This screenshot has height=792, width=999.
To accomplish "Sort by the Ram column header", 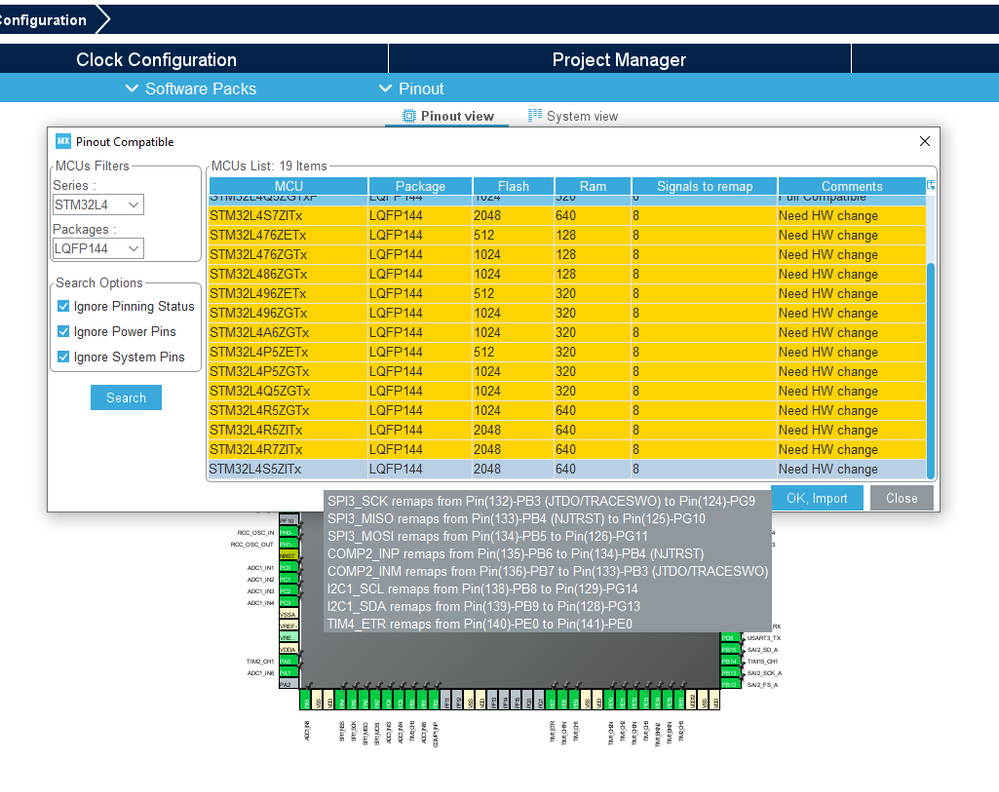I will tap(593, 186).
